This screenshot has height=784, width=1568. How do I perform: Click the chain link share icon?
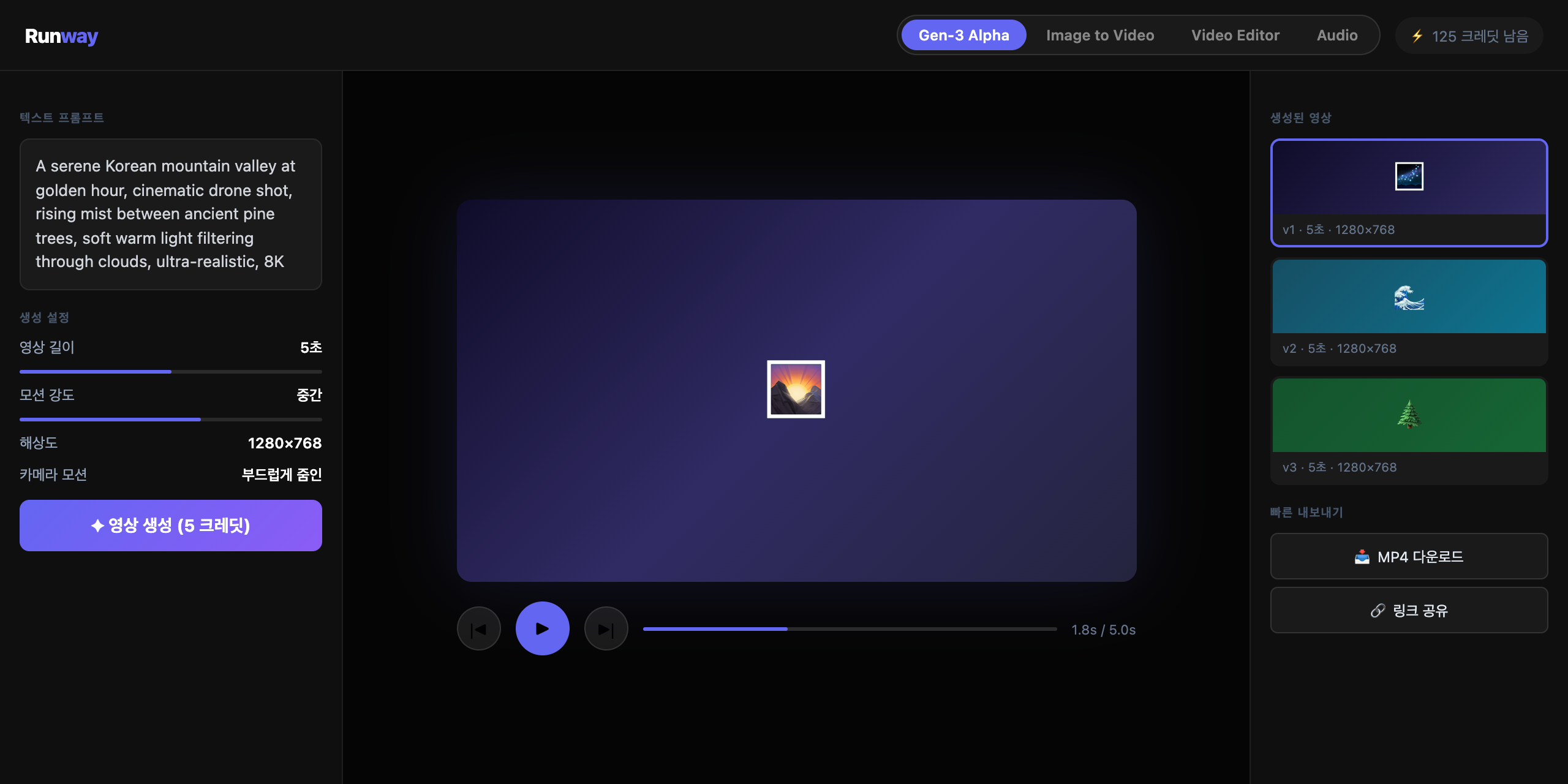click(x=1378, y=611)
